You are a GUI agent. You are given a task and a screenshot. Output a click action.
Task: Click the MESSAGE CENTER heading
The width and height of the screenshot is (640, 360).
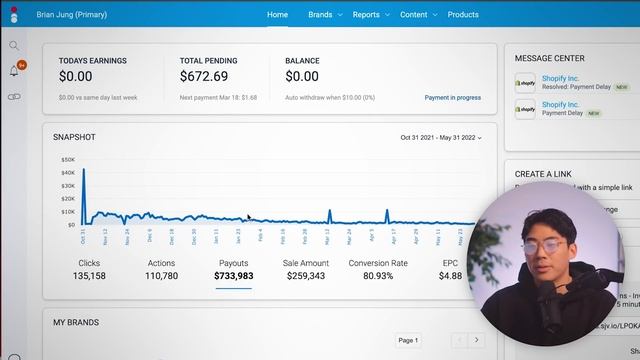coord(549,58)
